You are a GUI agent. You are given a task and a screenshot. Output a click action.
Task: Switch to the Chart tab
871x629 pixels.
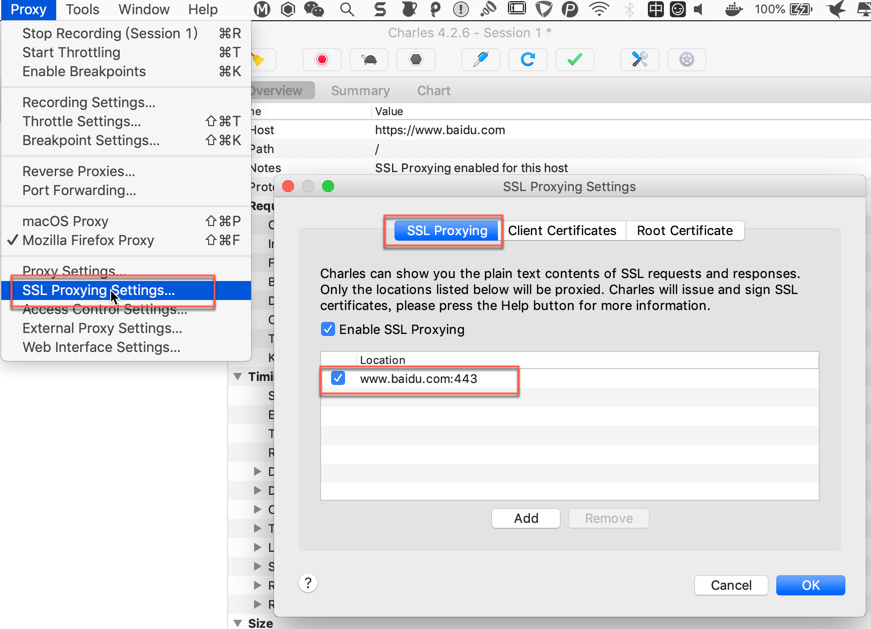434,91
